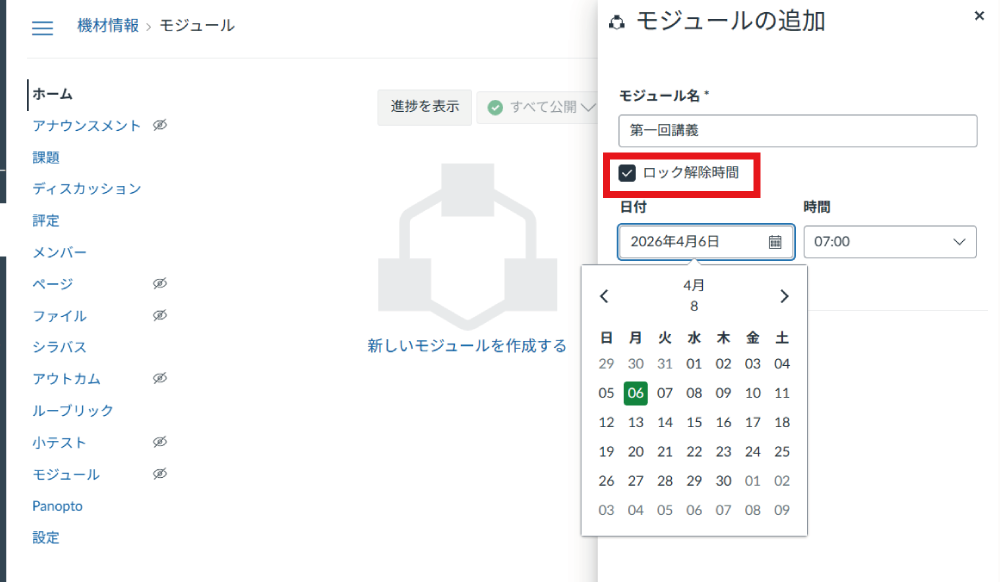1000x582 pixels.
Task: Open the hamburger navigation menu icon
Action: 41,28
